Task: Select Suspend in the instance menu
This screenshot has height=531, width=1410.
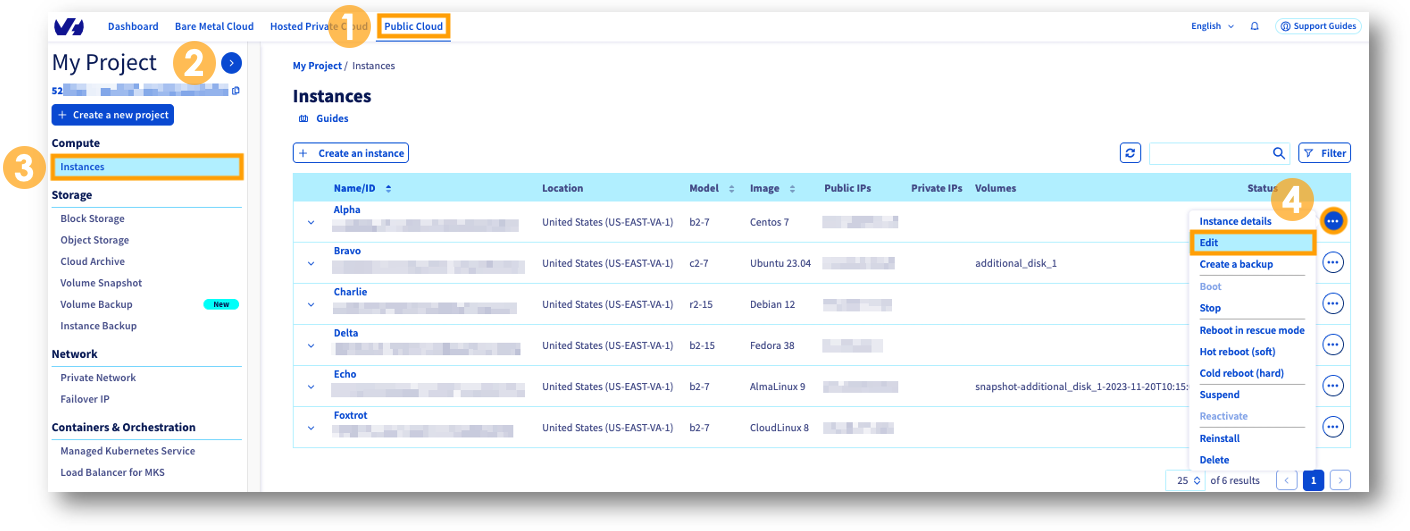Action: [1219, 395]
